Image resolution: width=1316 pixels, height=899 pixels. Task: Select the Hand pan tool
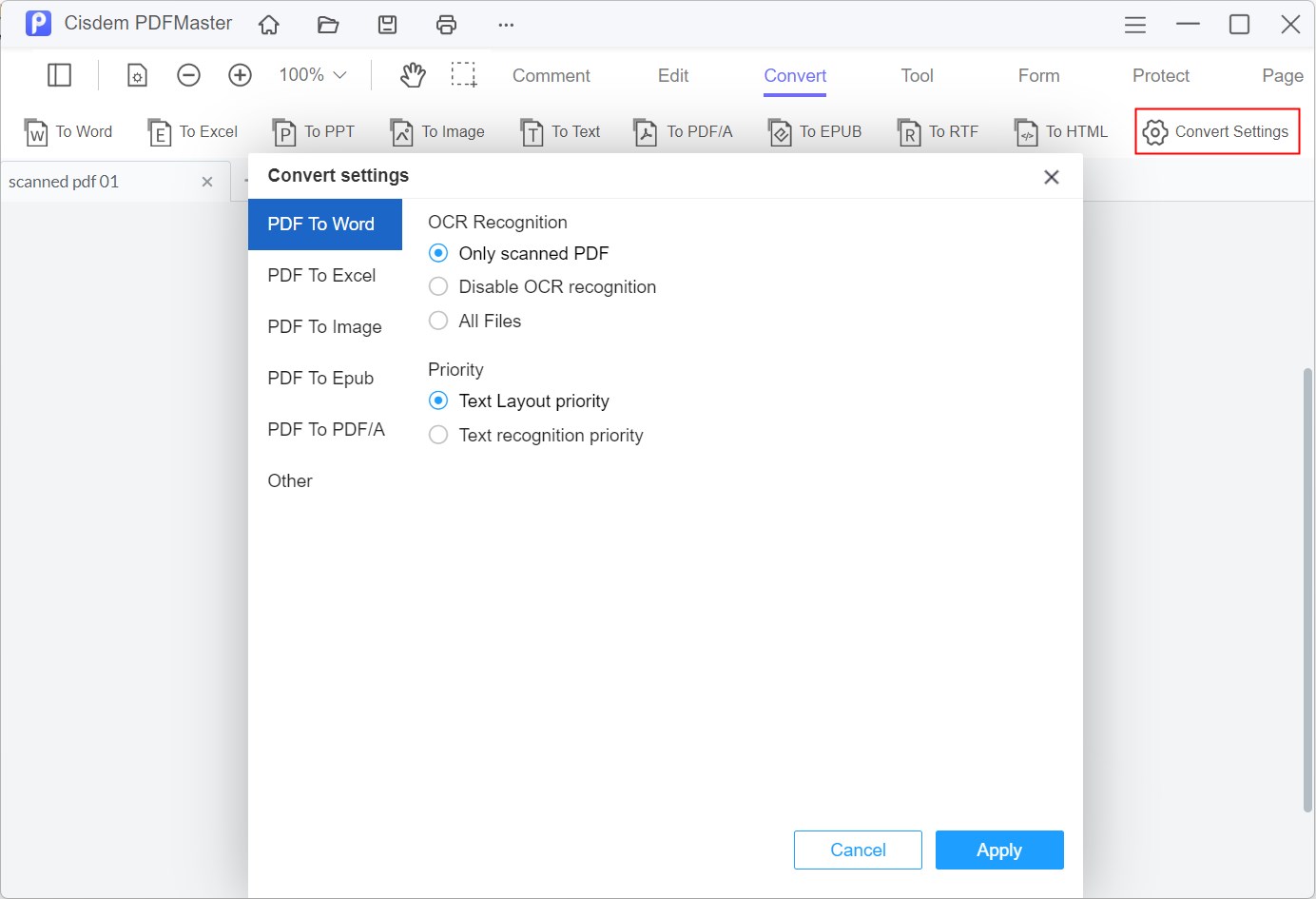(x=413, y=75)
